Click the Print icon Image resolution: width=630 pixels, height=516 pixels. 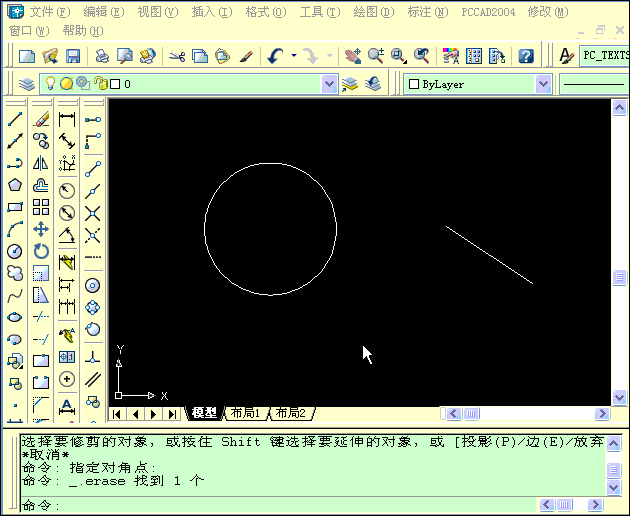tap(102, 56)
